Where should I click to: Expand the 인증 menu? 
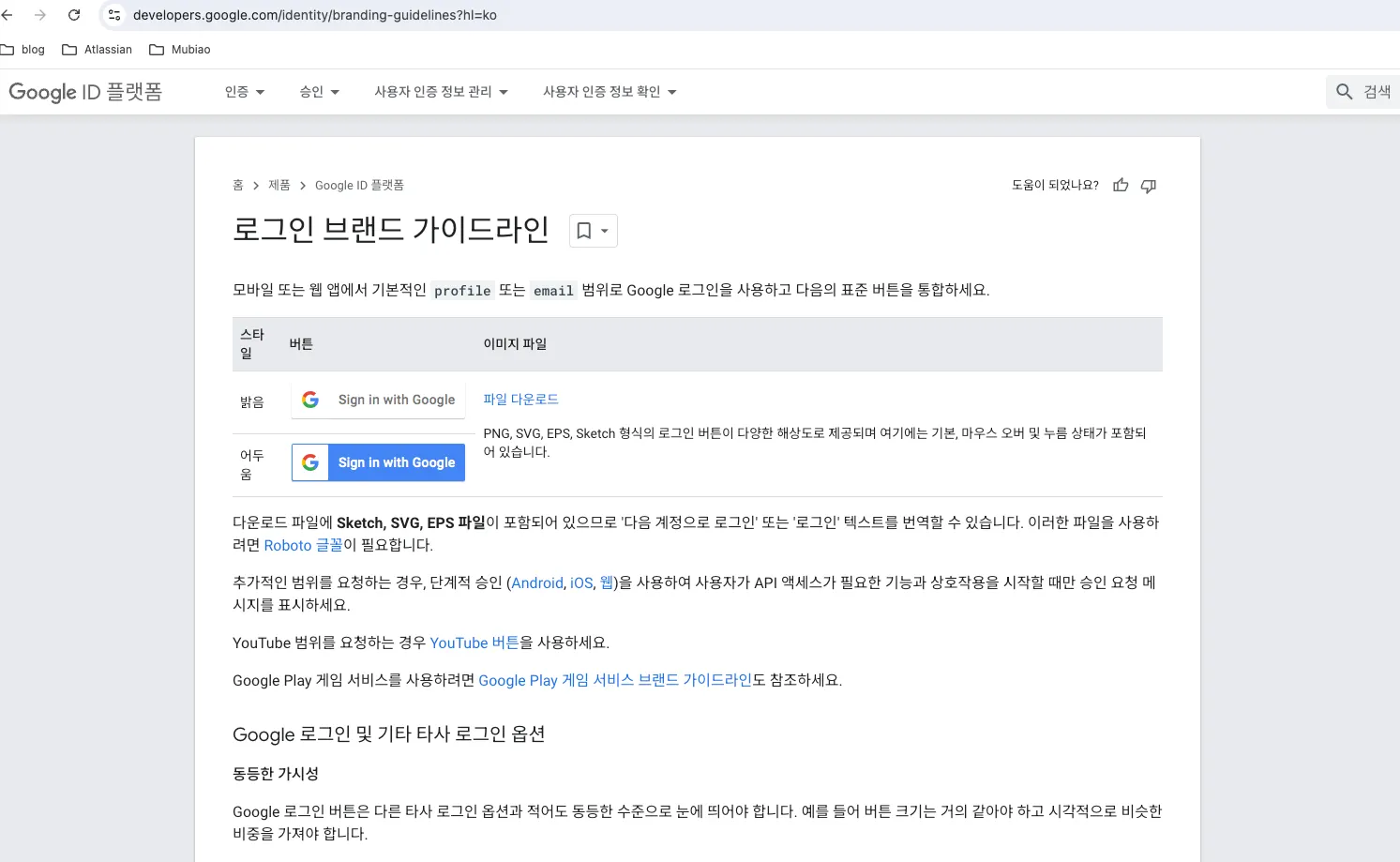pos(245,92)
